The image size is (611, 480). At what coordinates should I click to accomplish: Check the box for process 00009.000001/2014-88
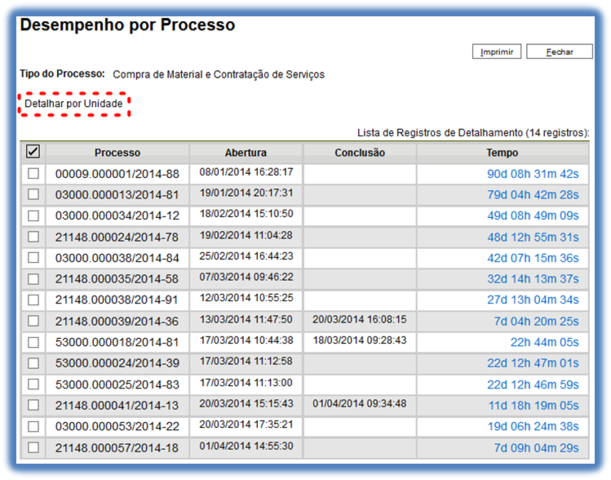click(x=33, y=174)
